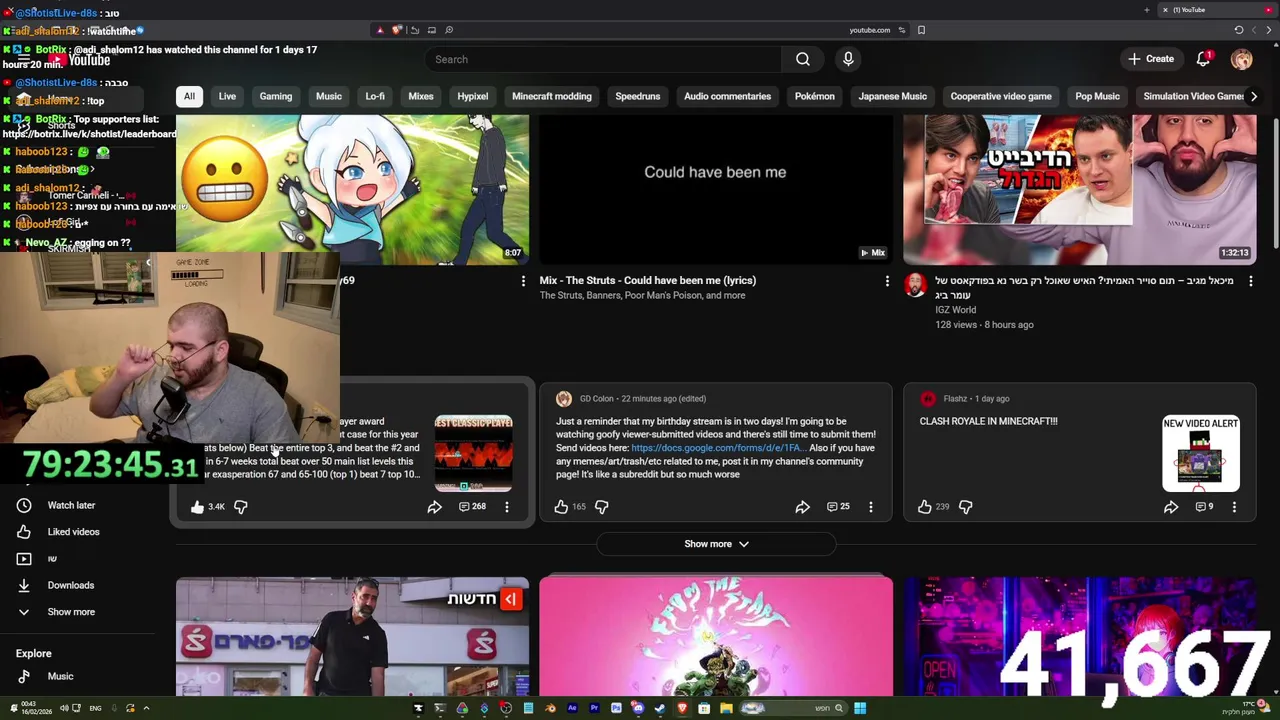Click the Windows taskbar search box
Screen dimensions: 1280x720
795,708
